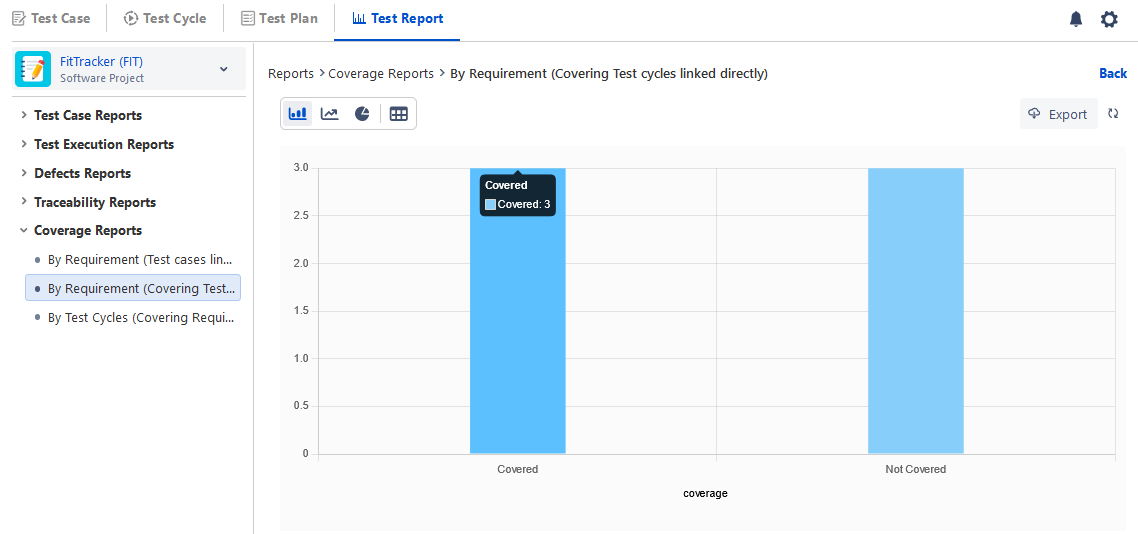Switch to bar chart view
This screenshot has width=1138, height=534.
point(297,114)
